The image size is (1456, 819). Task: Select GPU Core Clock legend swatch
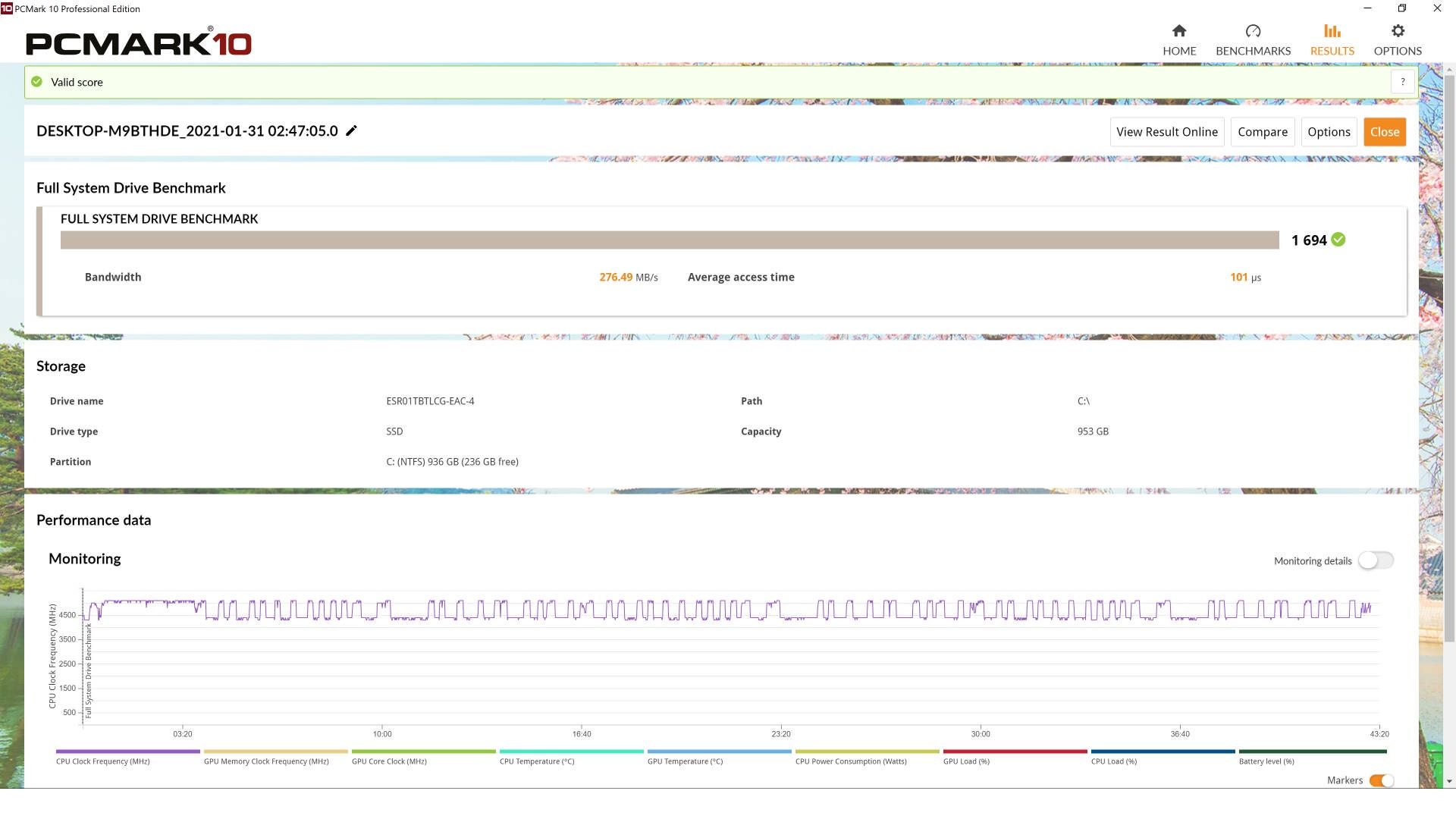coord(424,752)
